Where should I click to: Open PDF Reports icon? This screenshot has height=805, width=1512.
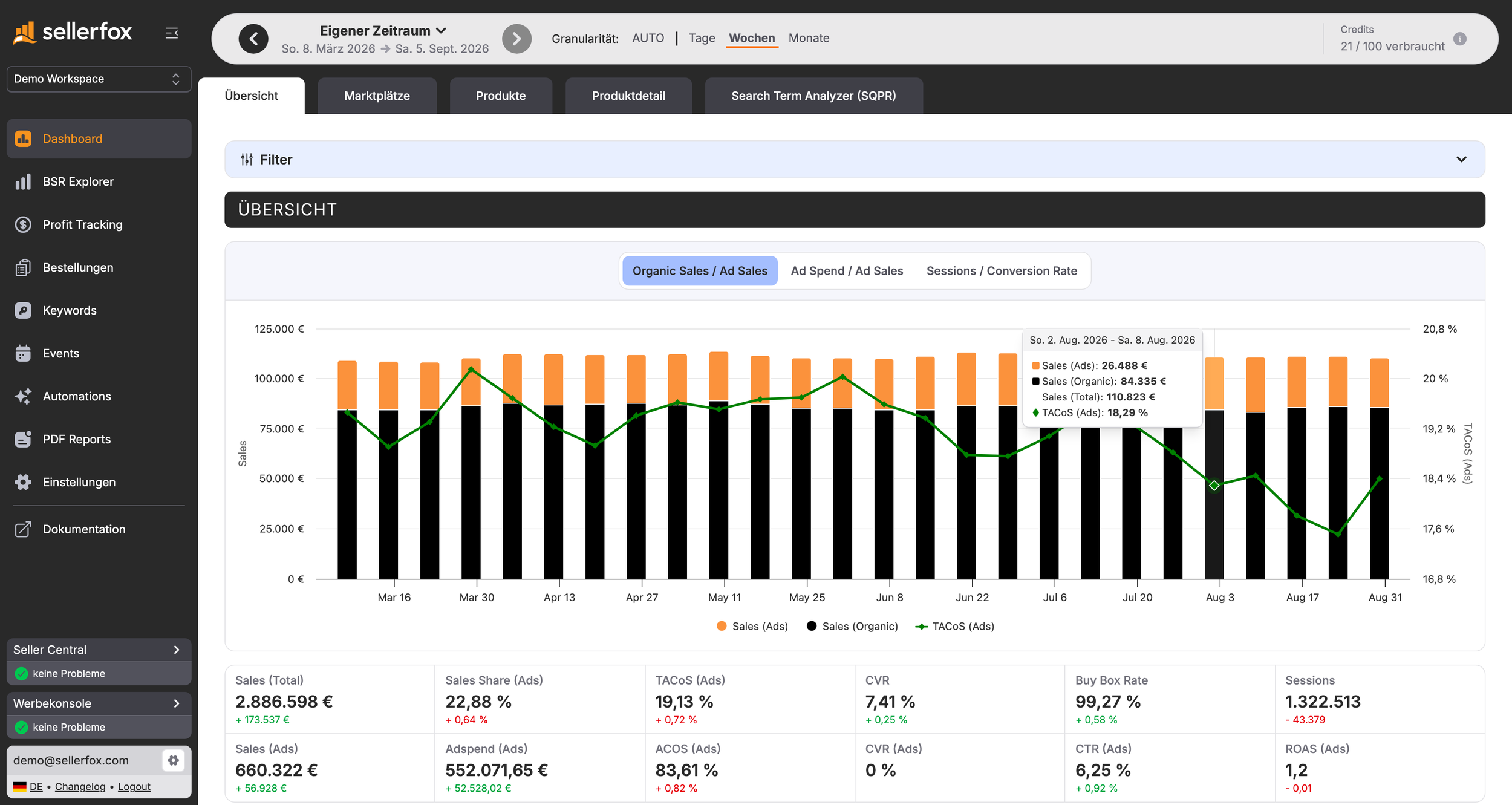pos(23,439)
